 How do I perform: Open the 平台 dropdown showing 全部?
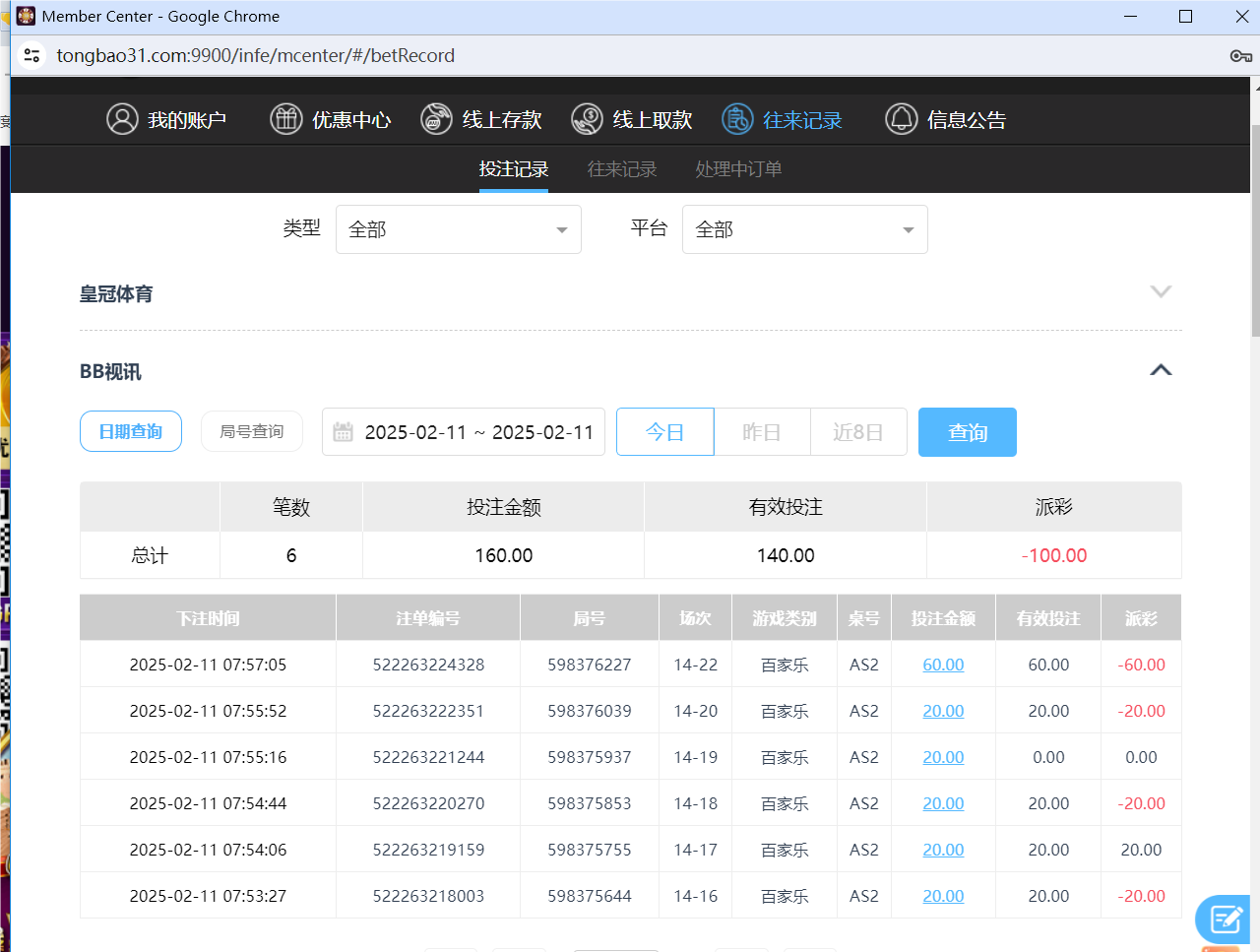804,228
